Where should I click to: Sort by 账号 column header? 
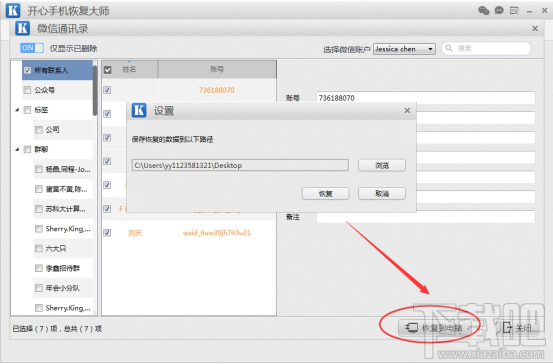(x=217, y=69)
